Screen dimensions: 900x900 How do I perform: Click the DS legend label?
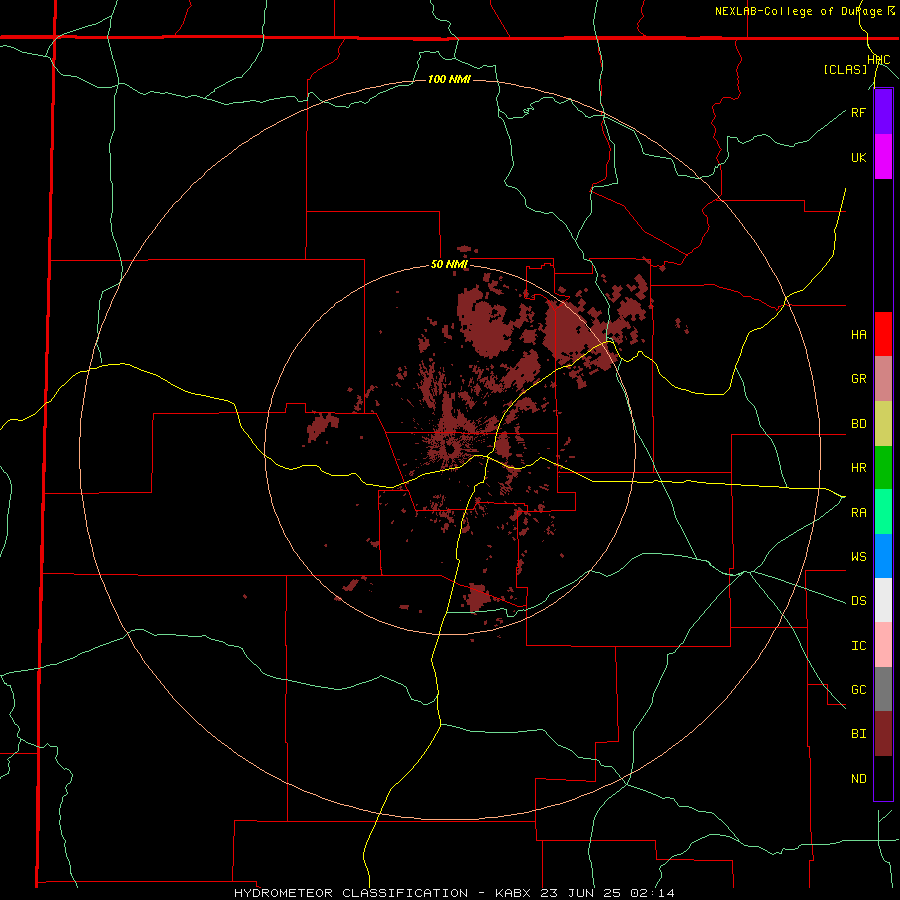point(858,601)
